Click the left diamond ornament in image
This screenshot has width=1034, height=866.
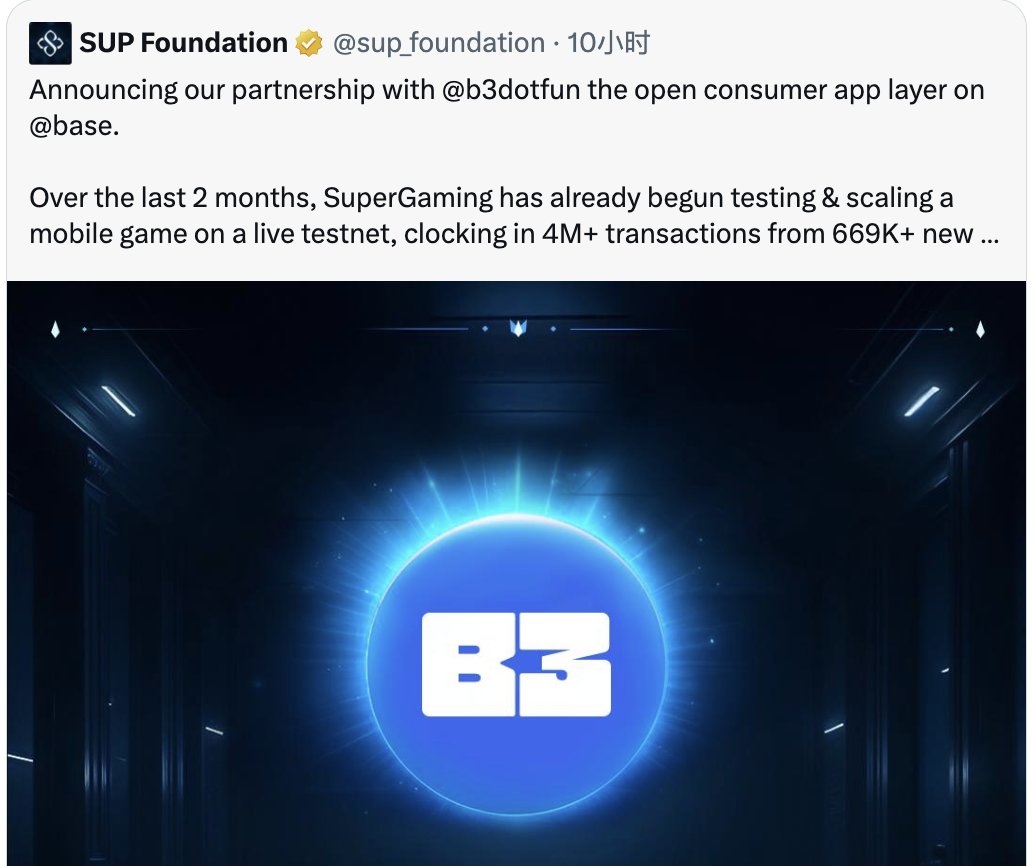pyautogui.click(x=55, y=329)
